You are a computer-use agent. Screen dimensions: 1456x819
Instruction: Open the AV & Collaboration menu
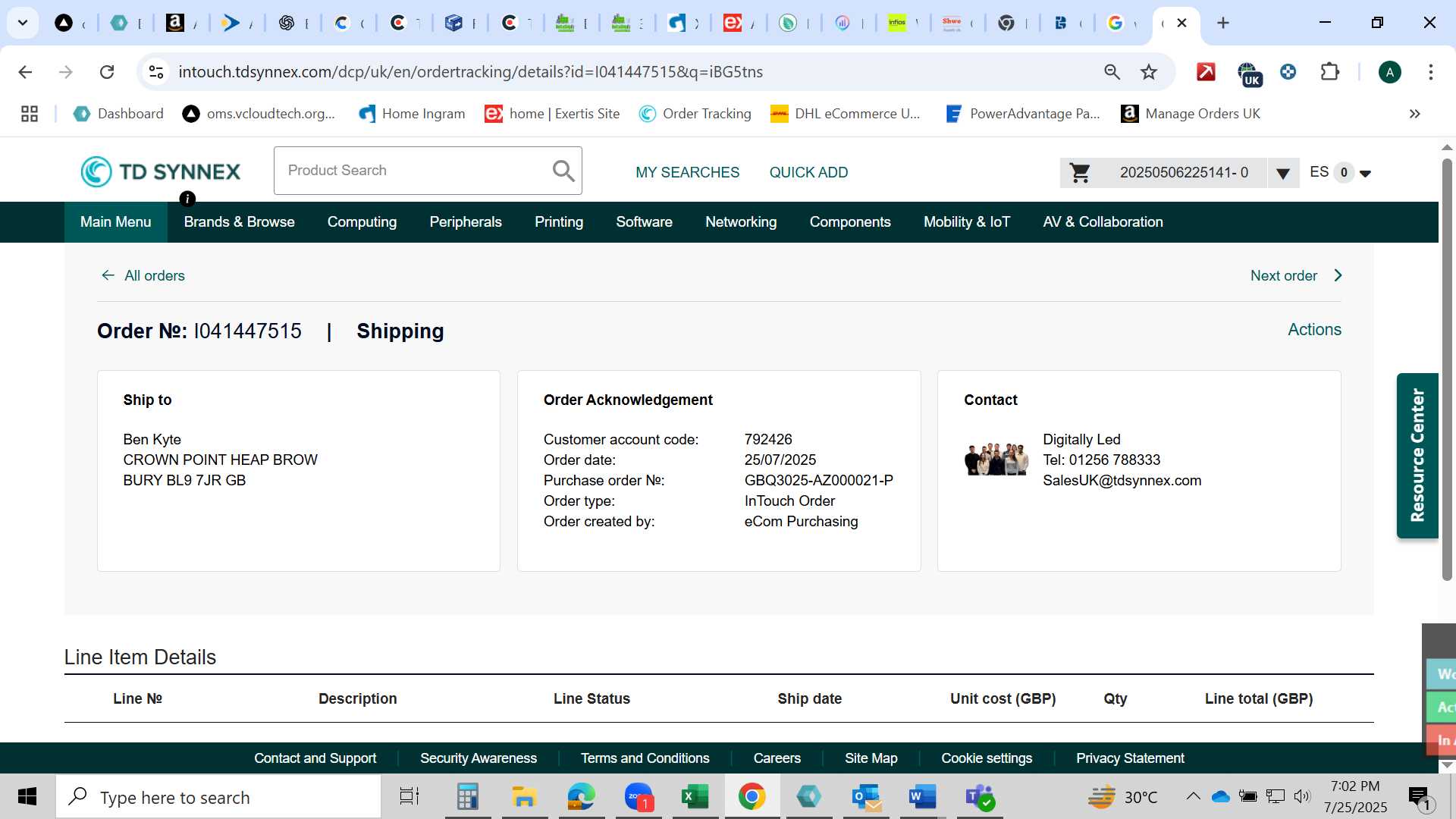click(1103, 222)
